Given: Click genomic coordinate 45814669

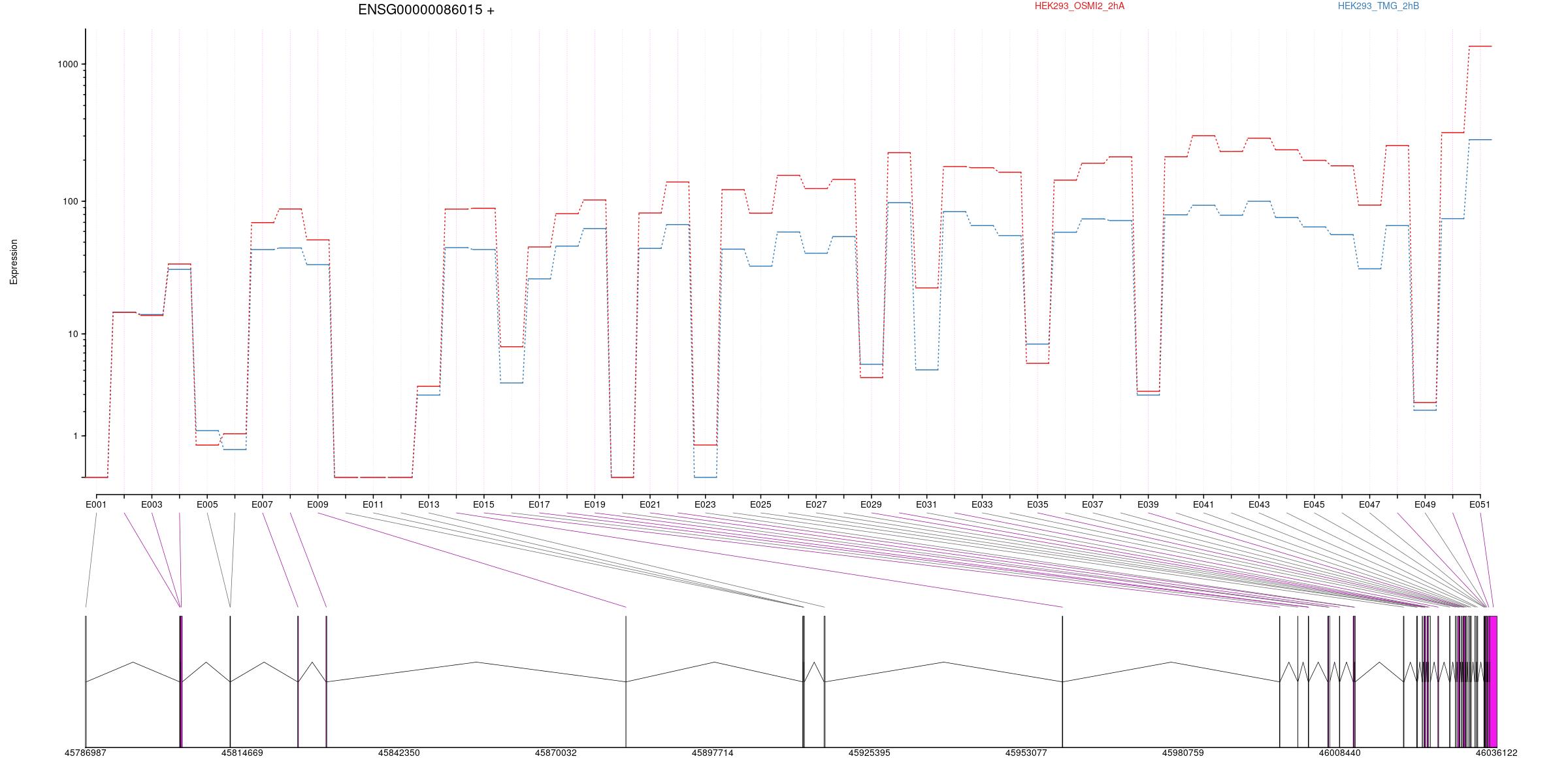Looking at the screenshot, I should click(242, 753).
